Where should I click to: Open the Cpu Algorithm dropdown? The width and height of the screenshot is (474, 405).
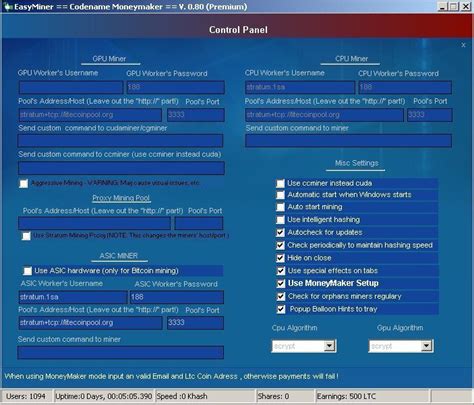pyautogui.click(x=329, y=346)
